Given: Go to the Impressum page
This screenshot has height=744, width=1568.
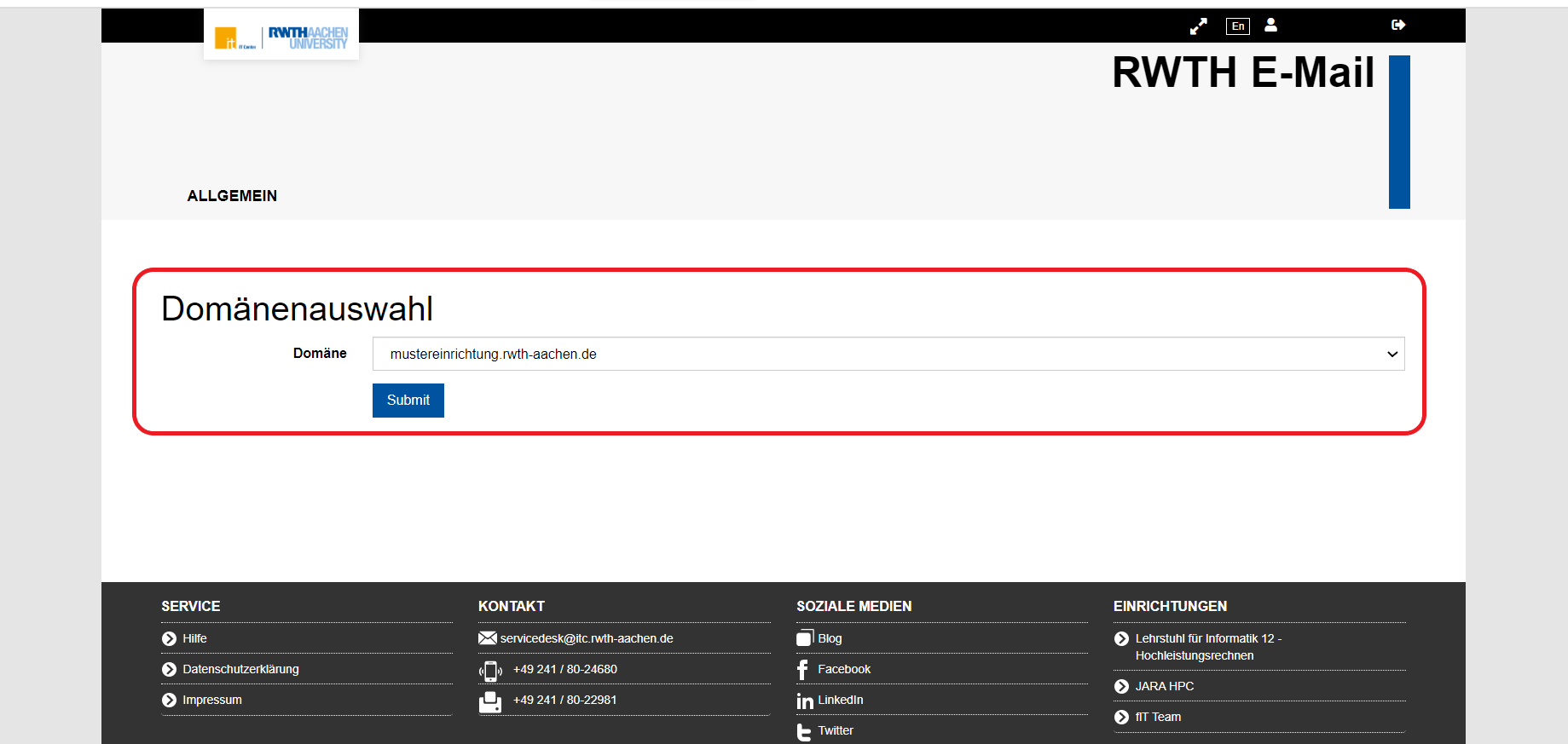Looking at the screenshot, I should pos(212,700).
